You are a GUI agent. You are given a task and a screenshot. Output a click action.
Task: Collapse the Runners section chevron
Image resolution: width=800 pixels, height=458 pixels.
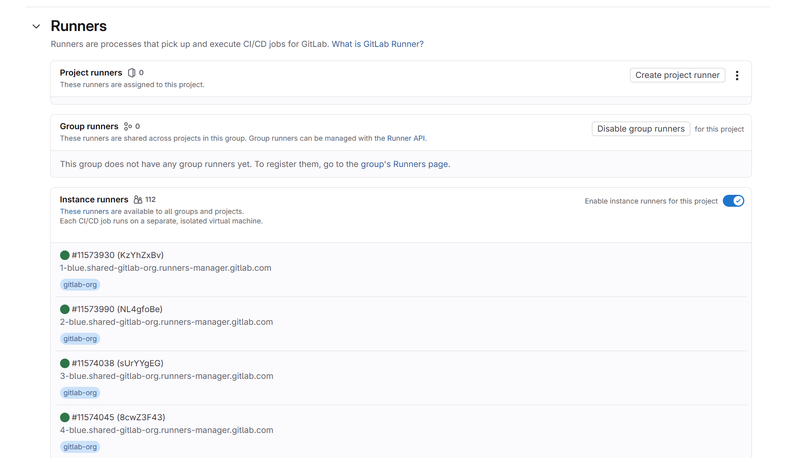tap(36, 27)
